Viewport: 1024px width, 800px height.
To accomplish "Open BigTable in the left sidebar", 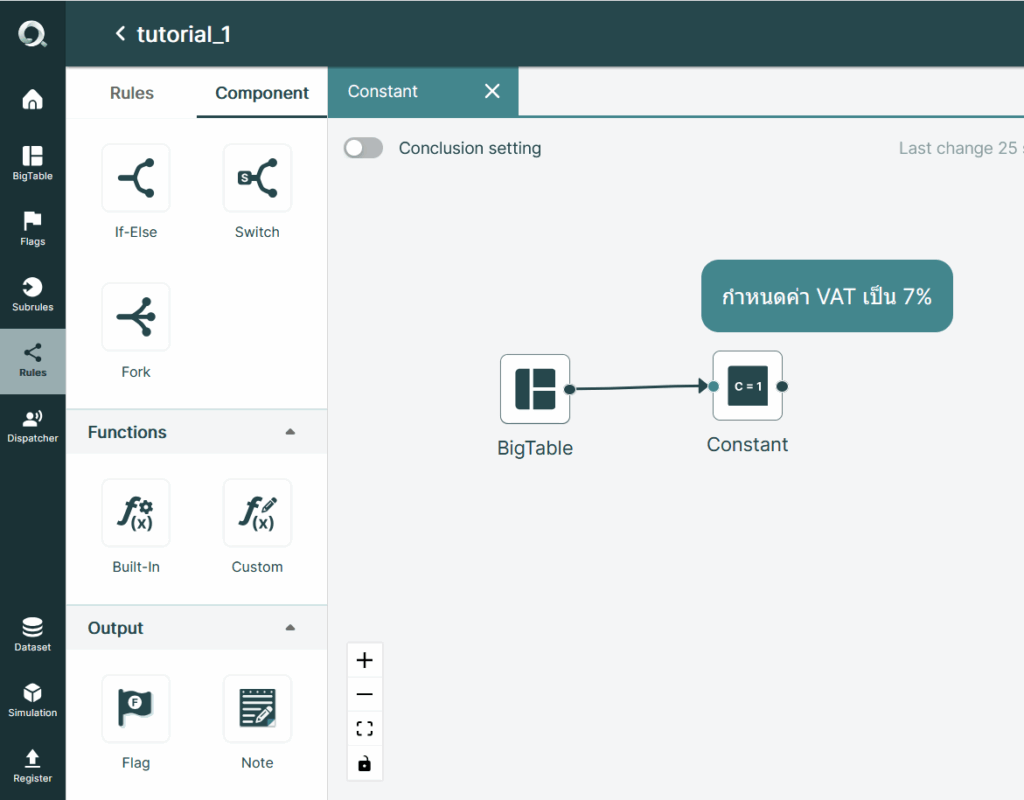I will click(33, 163).
